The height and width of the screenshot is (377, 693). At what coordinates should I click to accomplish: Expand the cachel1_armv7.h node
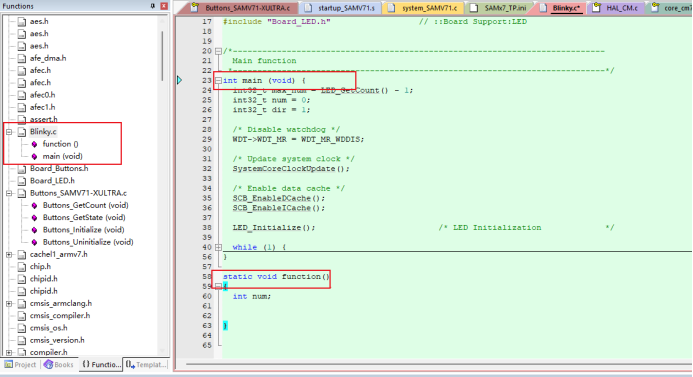tap(9, 255)
